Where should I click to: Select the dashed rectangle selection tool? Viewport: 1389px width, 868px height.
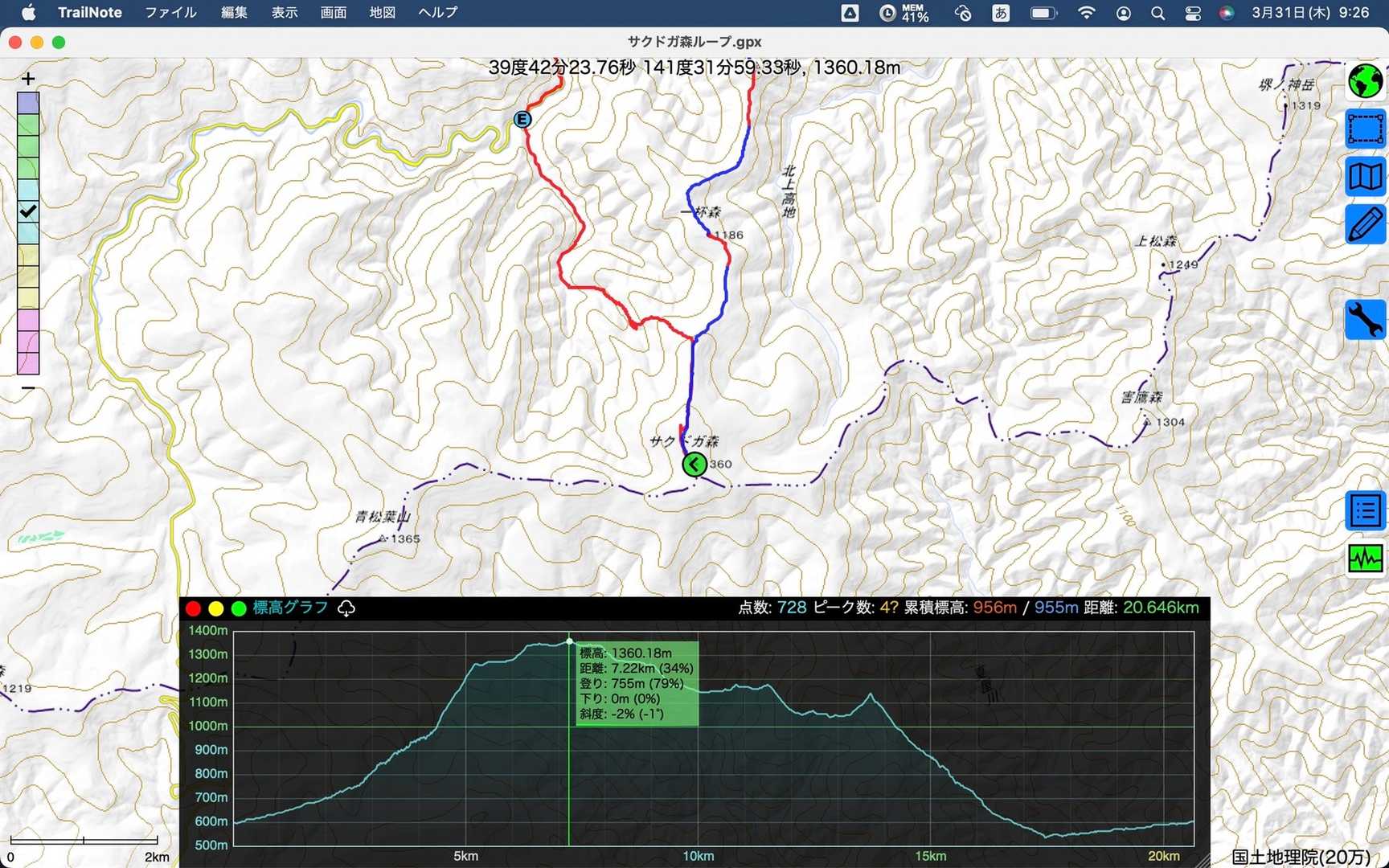point(1365,129)
